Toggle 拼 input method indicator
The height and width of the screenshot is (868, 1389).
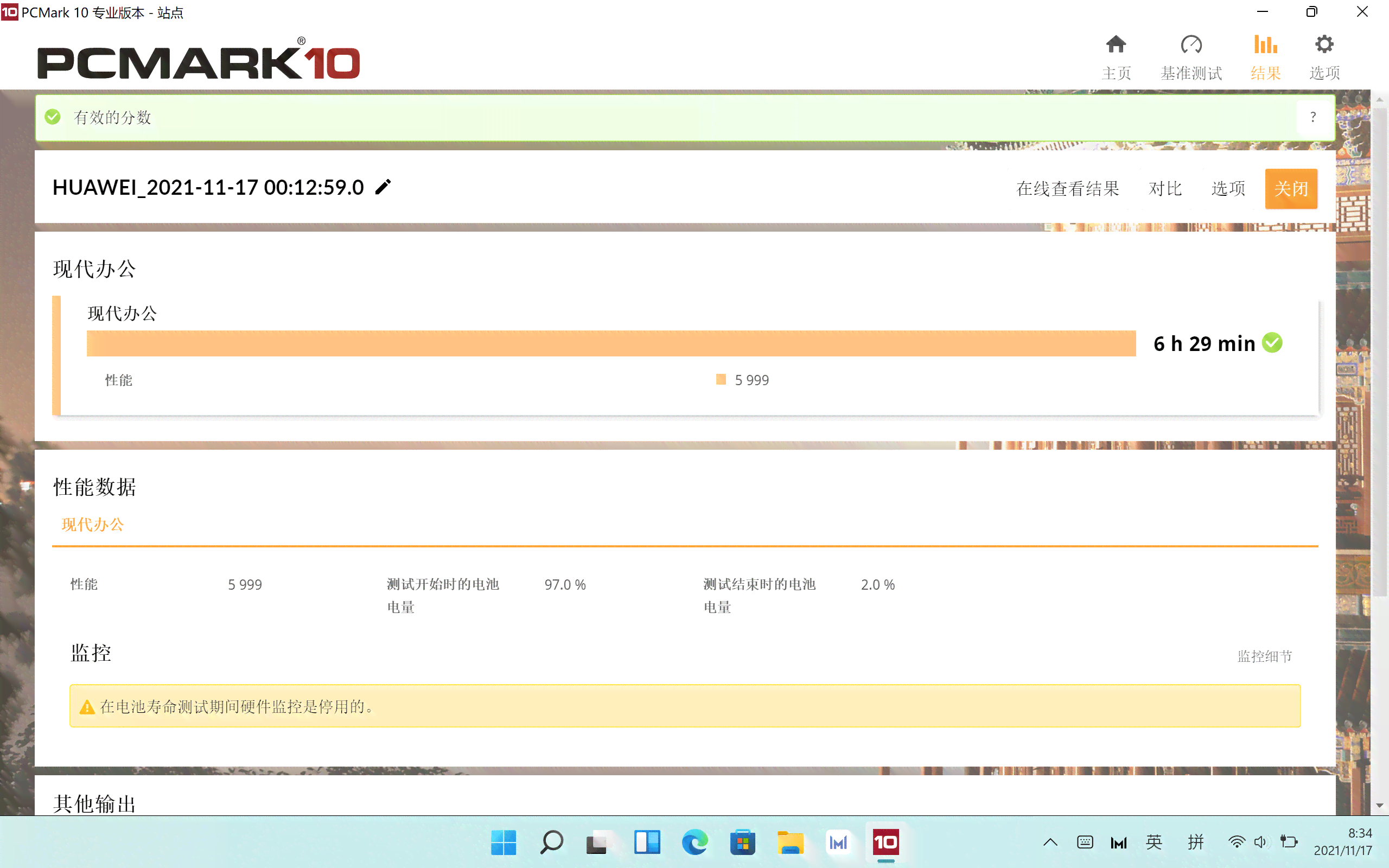1196,842
